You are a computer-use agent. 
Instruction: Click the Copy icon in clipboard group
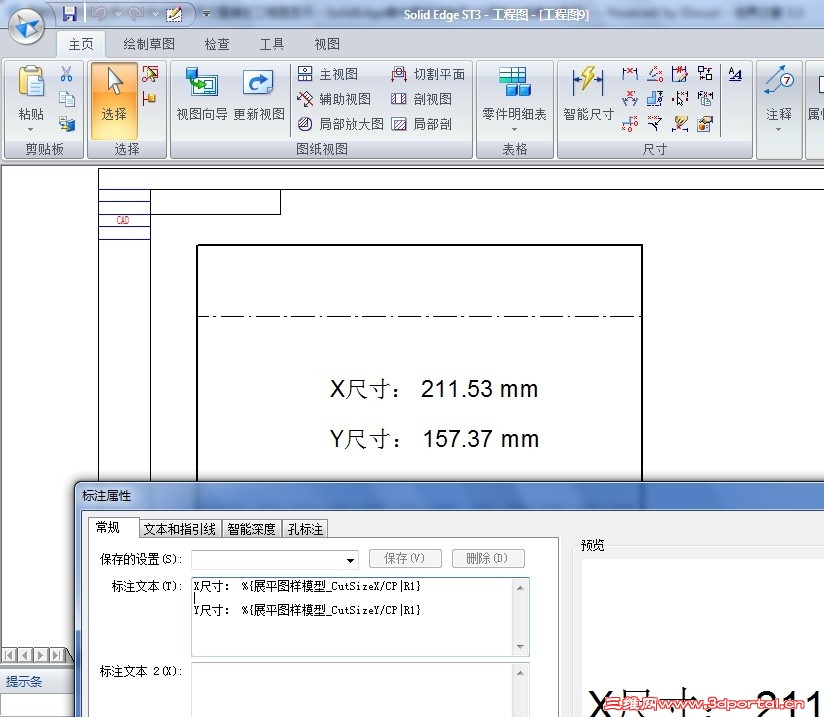click(x=66, y=99)
